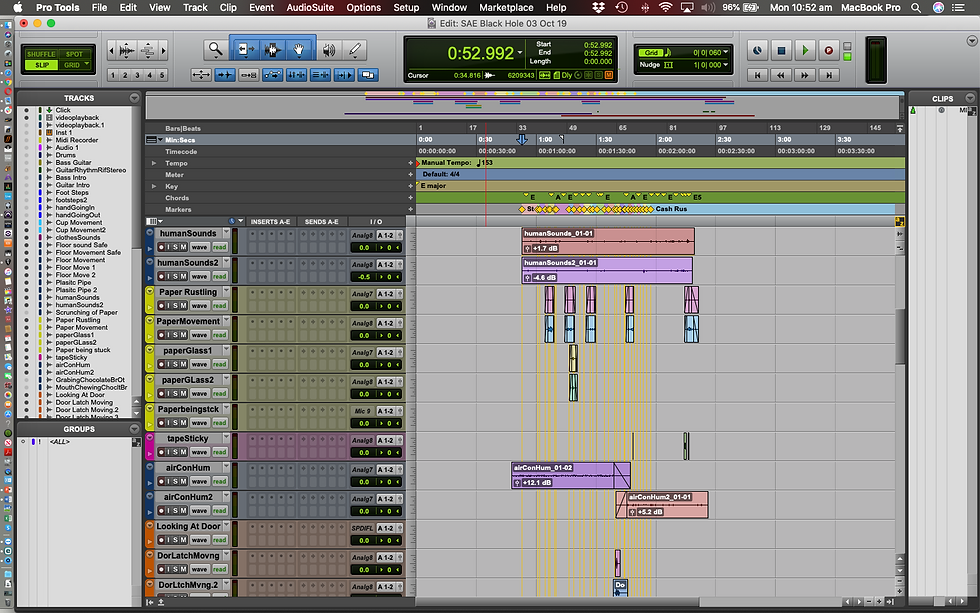Toggle Link Timeline and Edit Selection

click(x=296, y=75)
